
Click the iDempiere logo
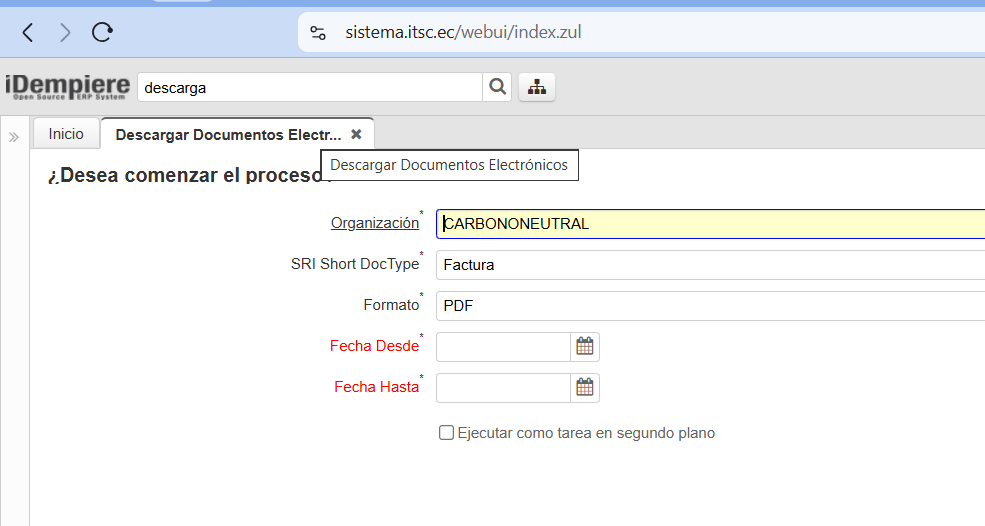tap(68, 87)
